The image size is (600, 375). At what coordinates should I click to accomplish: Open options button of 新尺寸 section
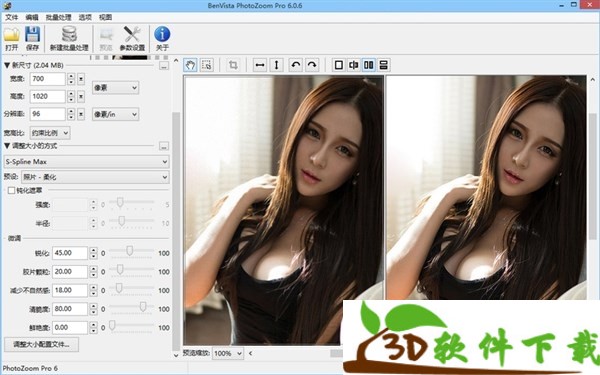tap(164, 66)
